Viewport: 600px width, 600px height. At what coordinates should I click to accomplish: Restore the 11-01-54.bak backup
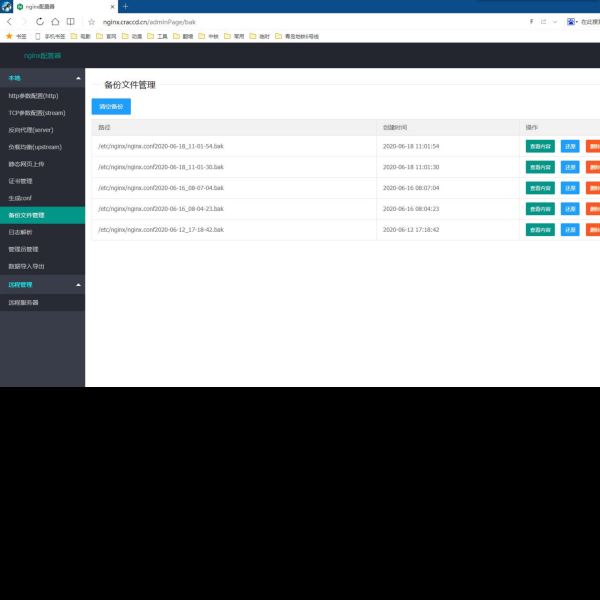point(570,146)
